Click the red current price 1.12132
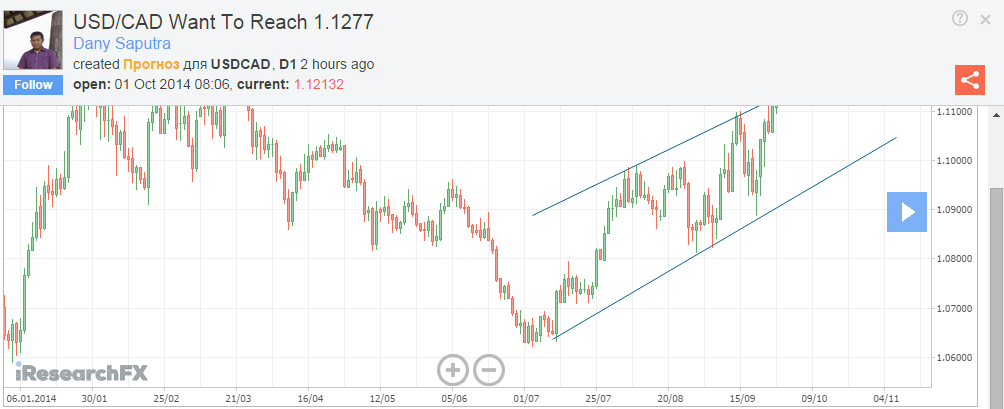 (318, 84)
